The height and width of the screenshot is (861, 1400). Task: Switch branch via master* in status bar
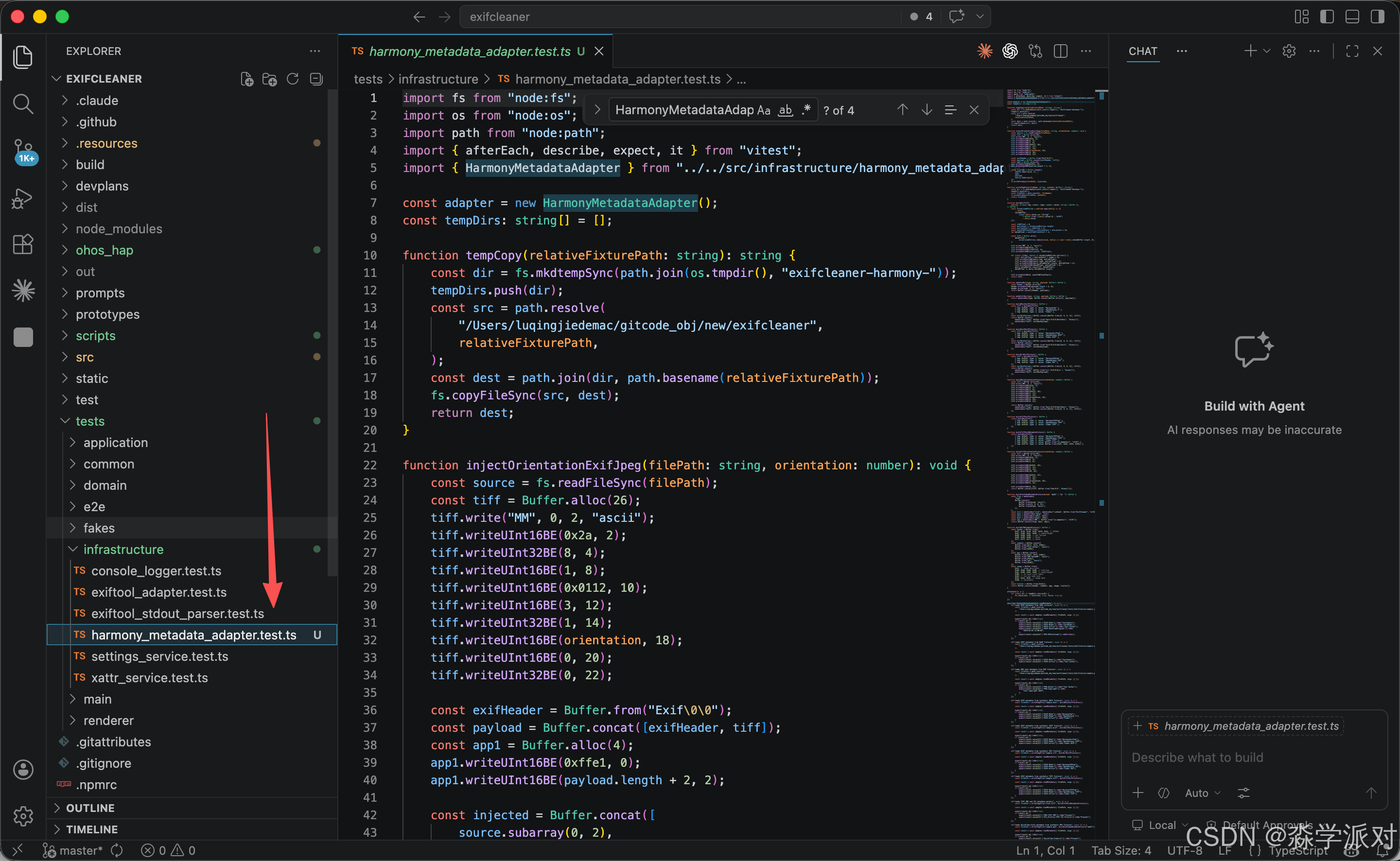[73, 850]
